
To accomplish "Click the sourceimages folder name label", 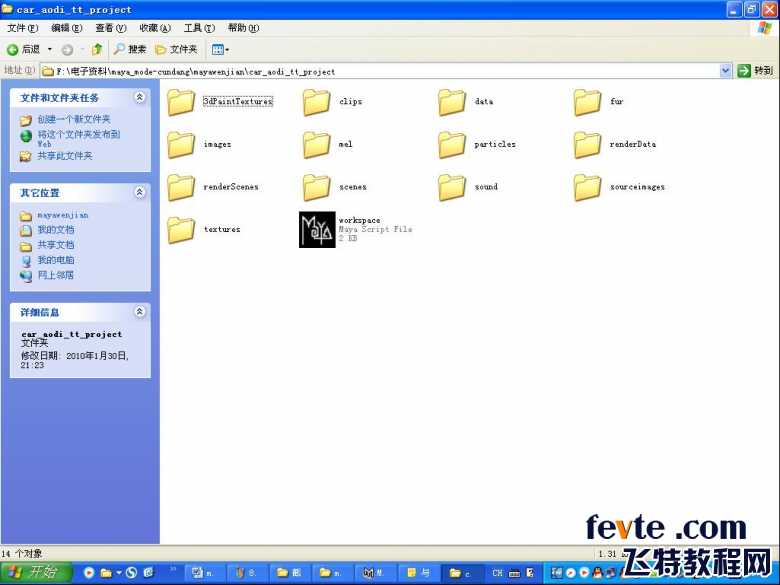I will [637, 187].
